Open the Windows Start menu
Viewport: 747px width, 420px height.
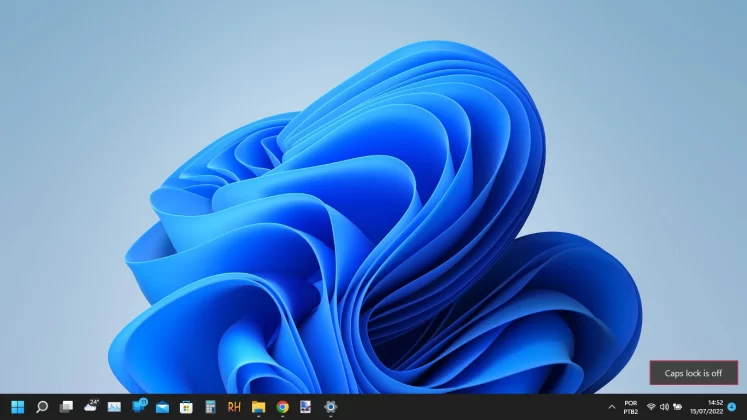[x=18, y=407]
